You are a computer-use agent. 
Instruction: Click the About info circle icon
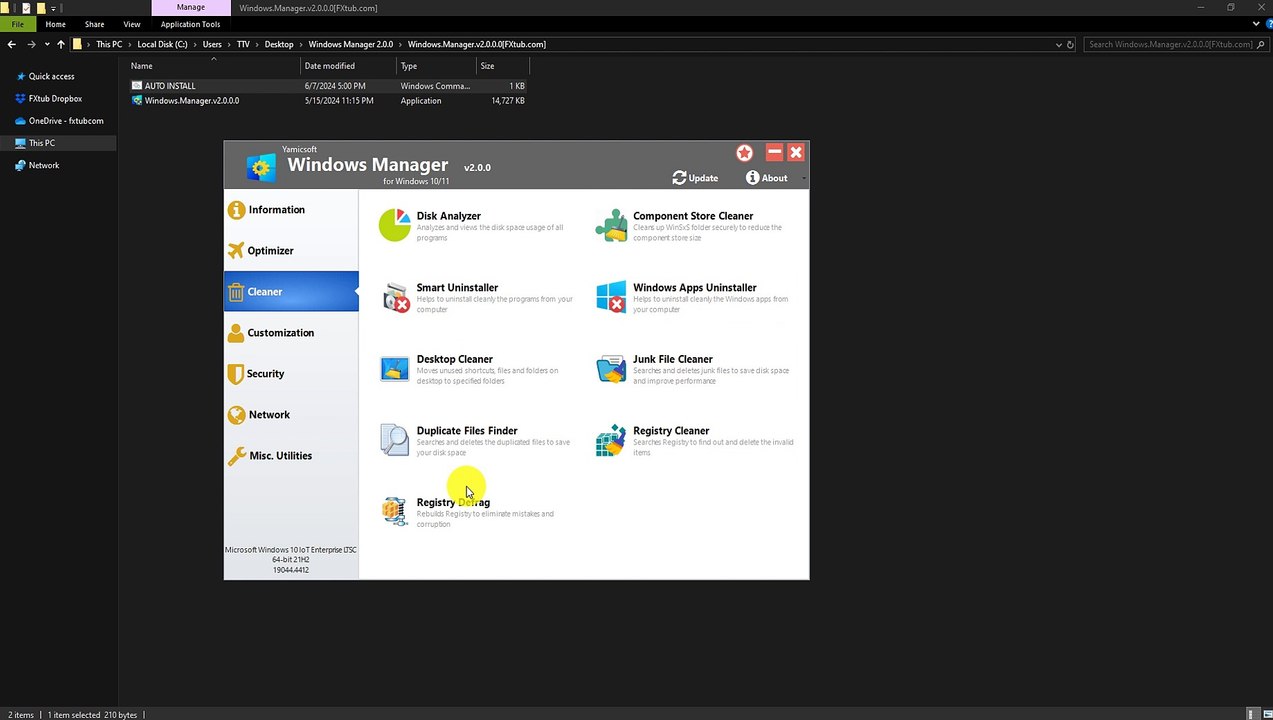point(752,178)
